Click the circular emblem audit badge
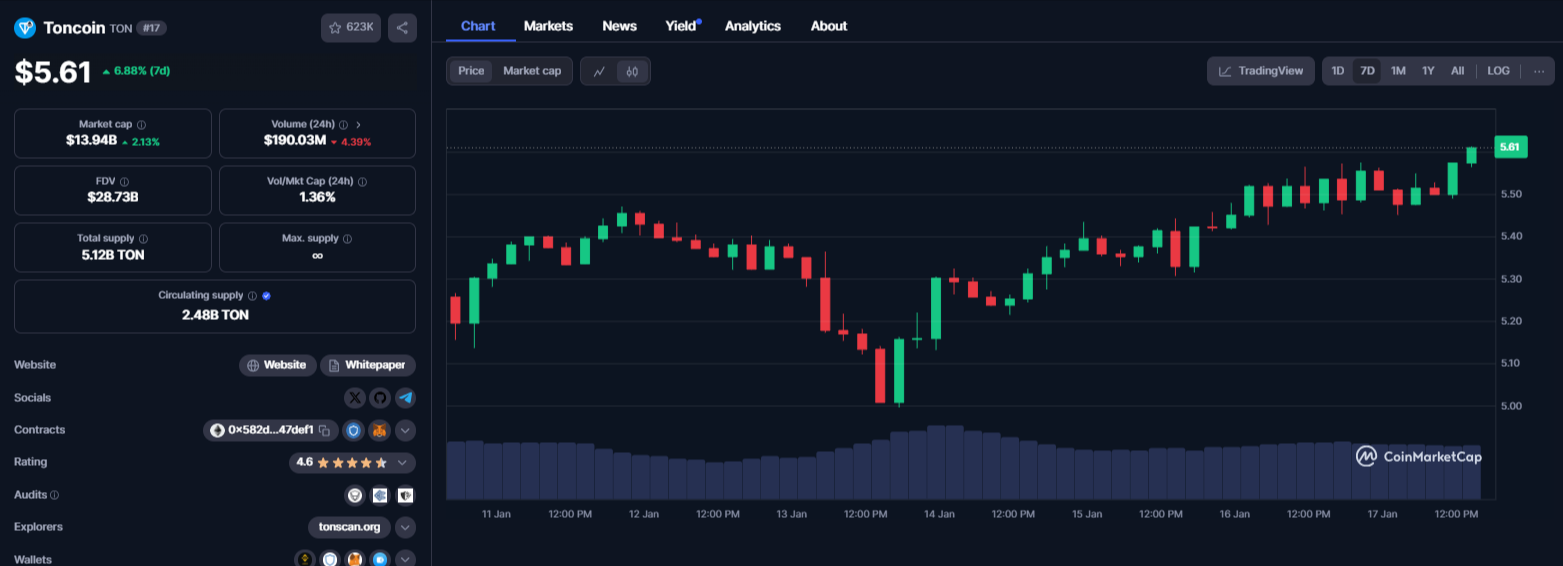Screen dimensions: 1563x566 (354, 495)
